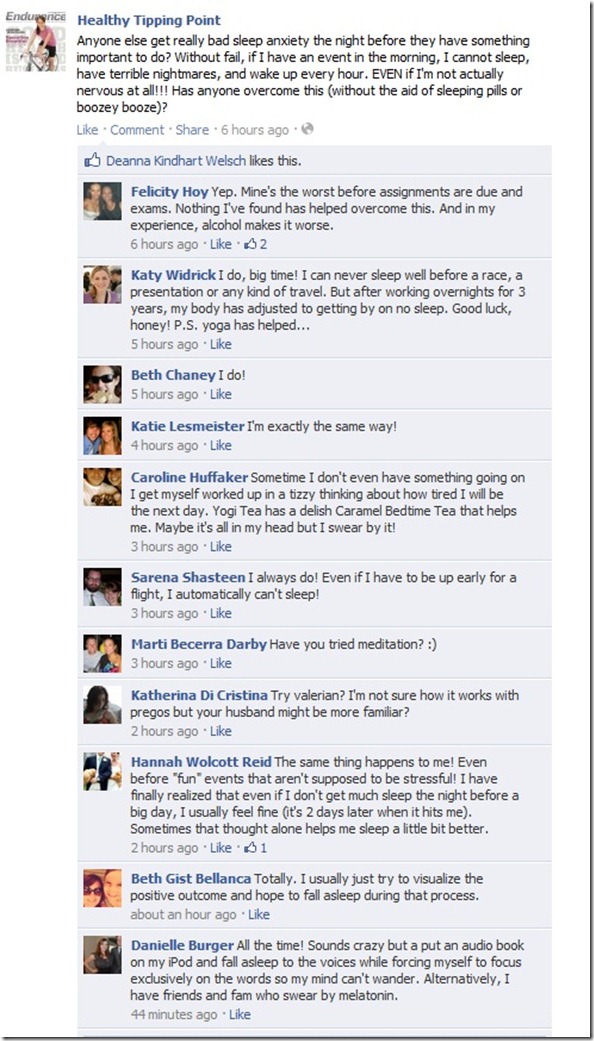The image size is (594, 1041).
Task: Like Caroline Huffaker's comment about Bedtime Tea
Action: tap(221, 546)
